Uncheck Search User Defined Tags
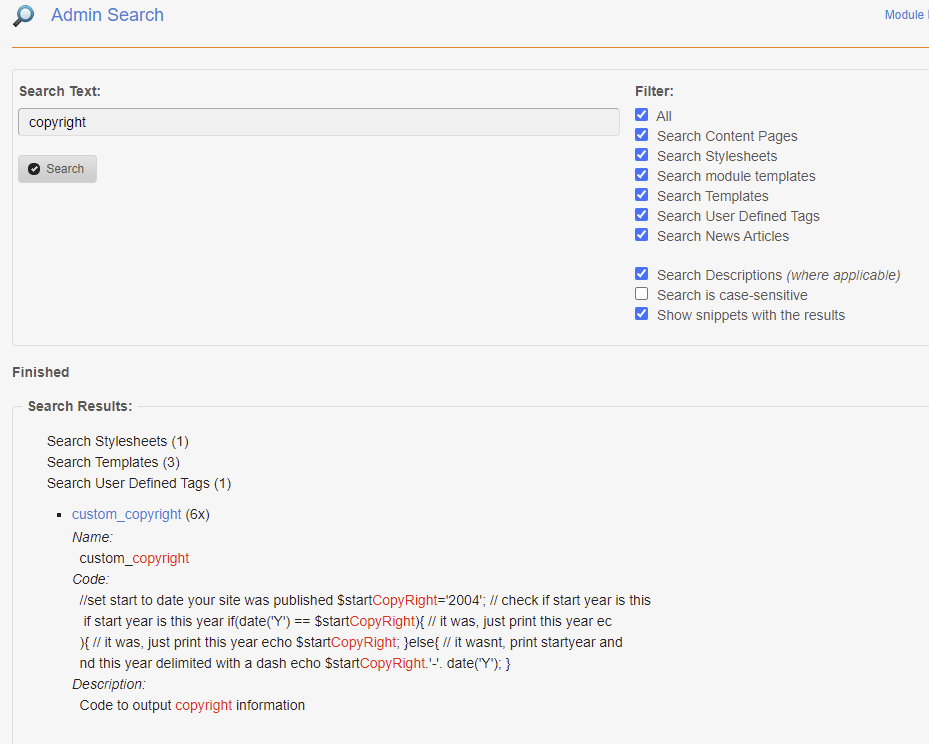Image resolution: width=929 pixels, height=744 pixels. (x=642, y=215)
